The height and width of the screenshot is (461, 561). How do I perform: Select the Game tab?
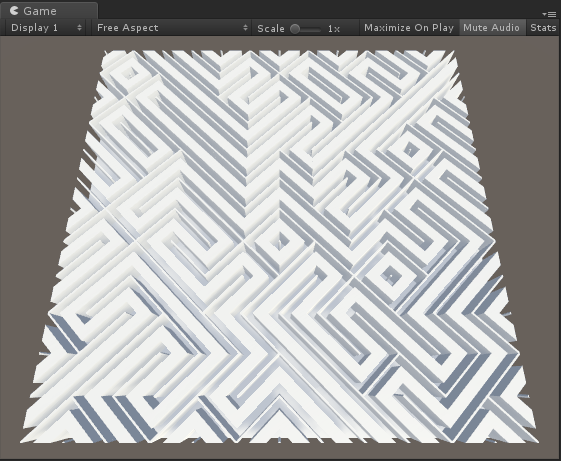(x=49, y=10)
